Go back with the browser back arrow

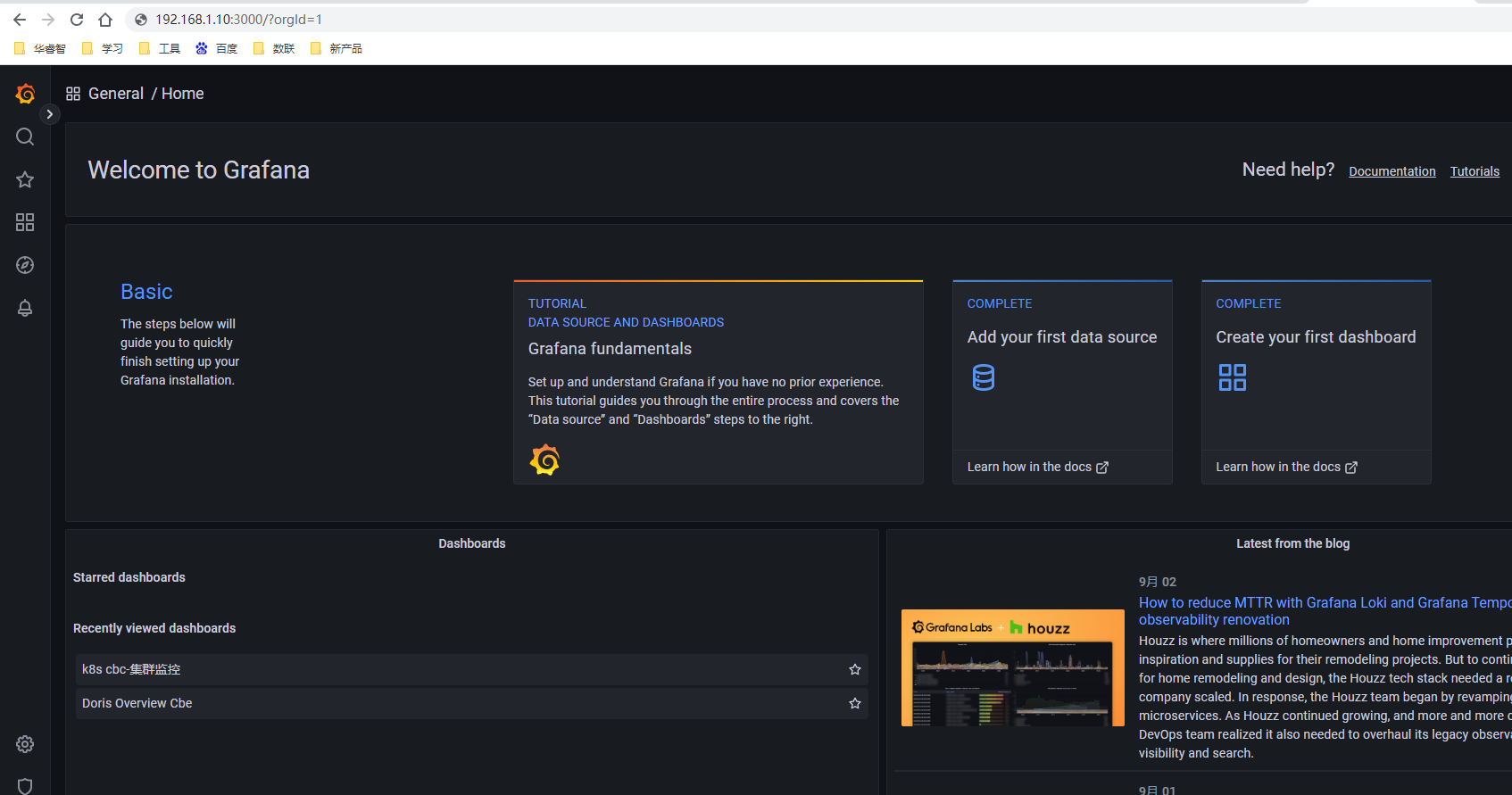[x=20, y=20]
